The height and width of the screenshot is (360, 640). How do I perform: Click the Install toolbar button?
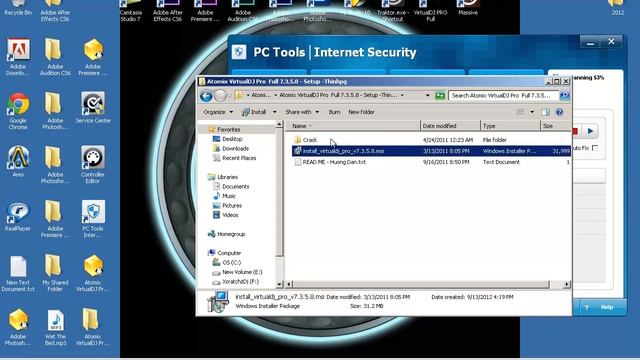pos(254,112)
